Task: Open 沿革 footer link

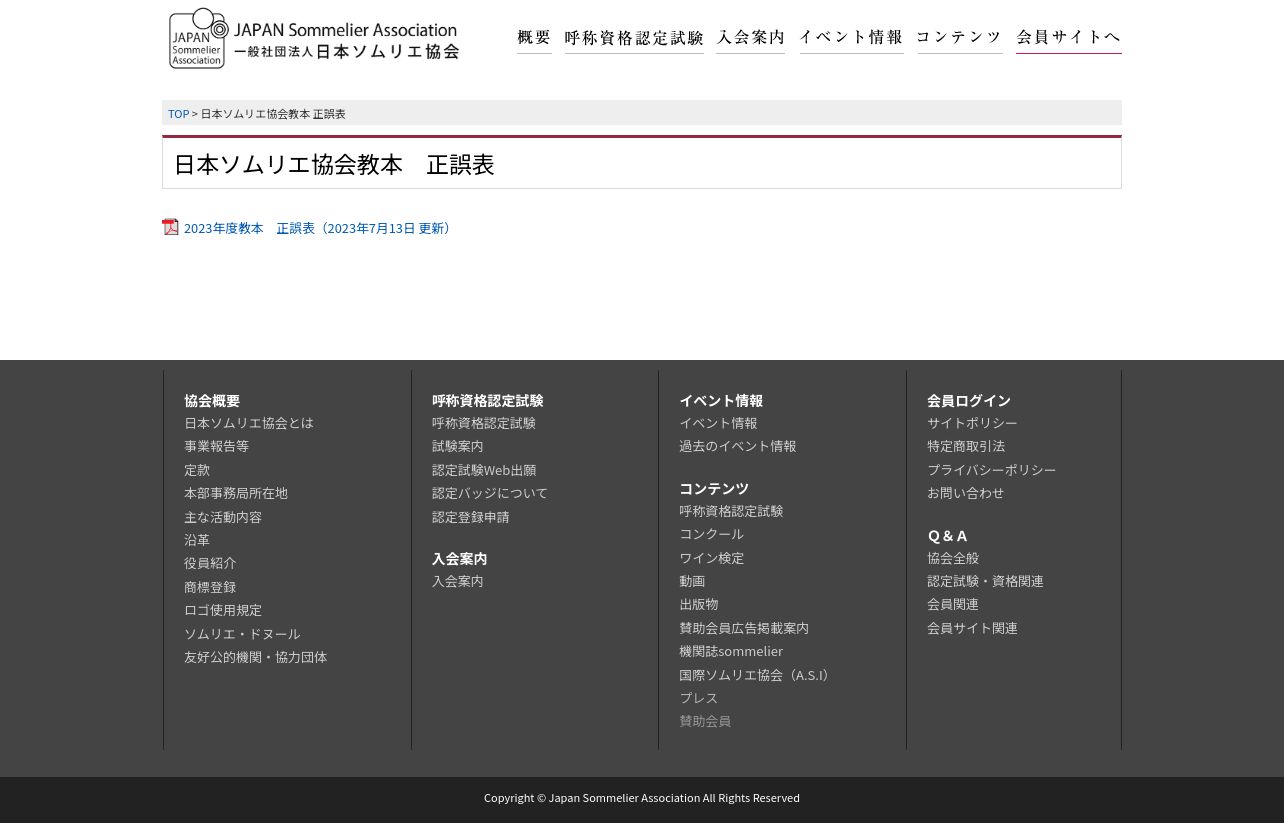Action: point(197,540)
